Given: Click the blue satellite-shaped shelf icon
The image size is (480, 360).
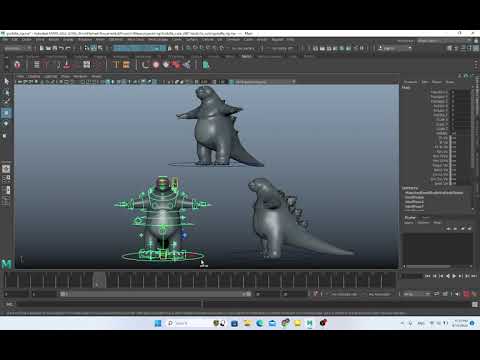Looking at the screenshot, I should click(x=187, y=65).
